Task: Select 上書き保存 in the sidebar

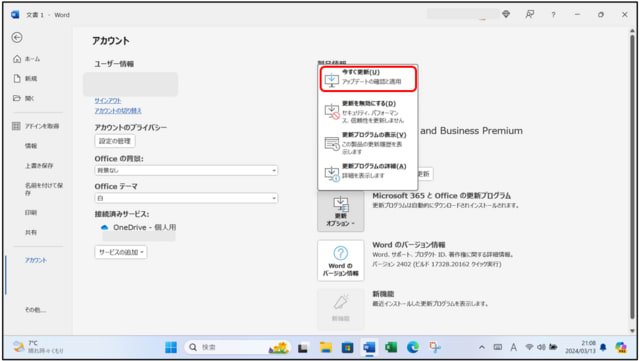Action: coord(39,165)
